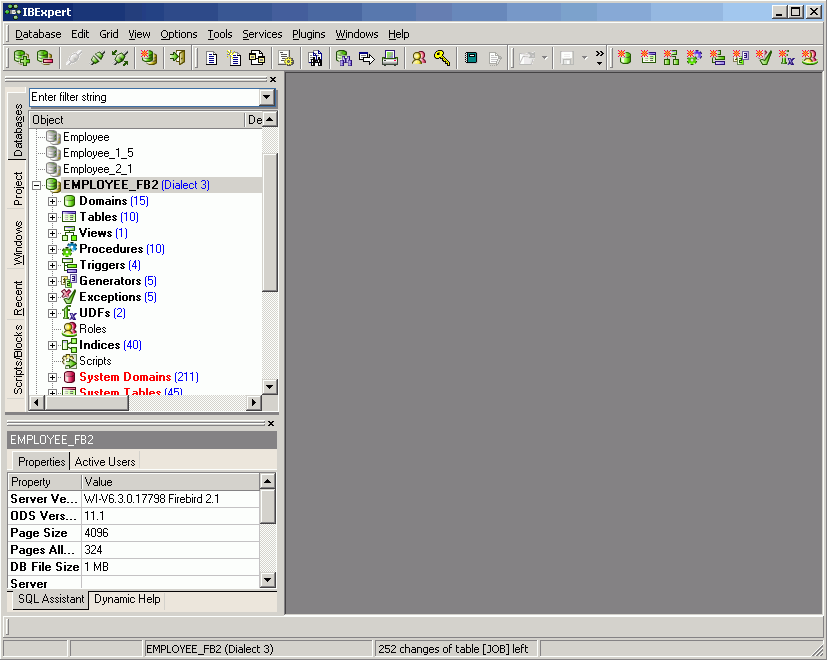Open the filter string dropdown arrow

click(x=266, y=97)
